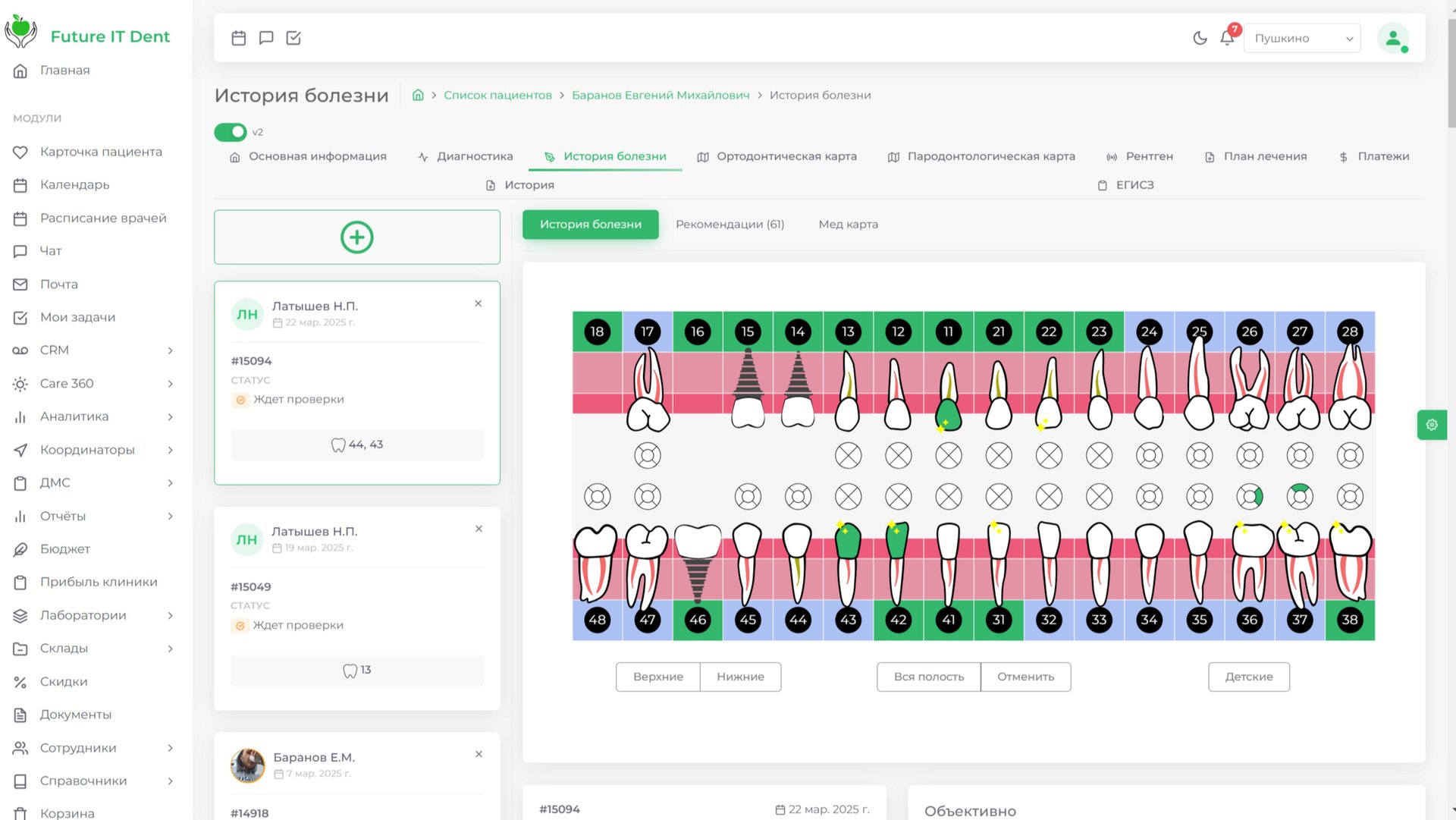Click the green plus icon to add record
The width and height of the screenshot is (1456, 820).
click(x=357, y=237)
